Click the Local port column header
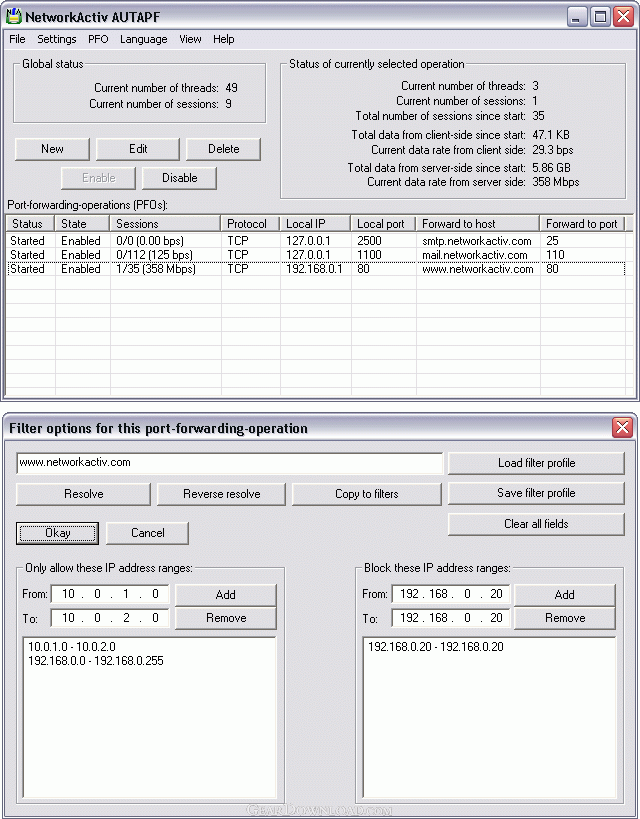640x819 pixels. [x=383, y=224]
